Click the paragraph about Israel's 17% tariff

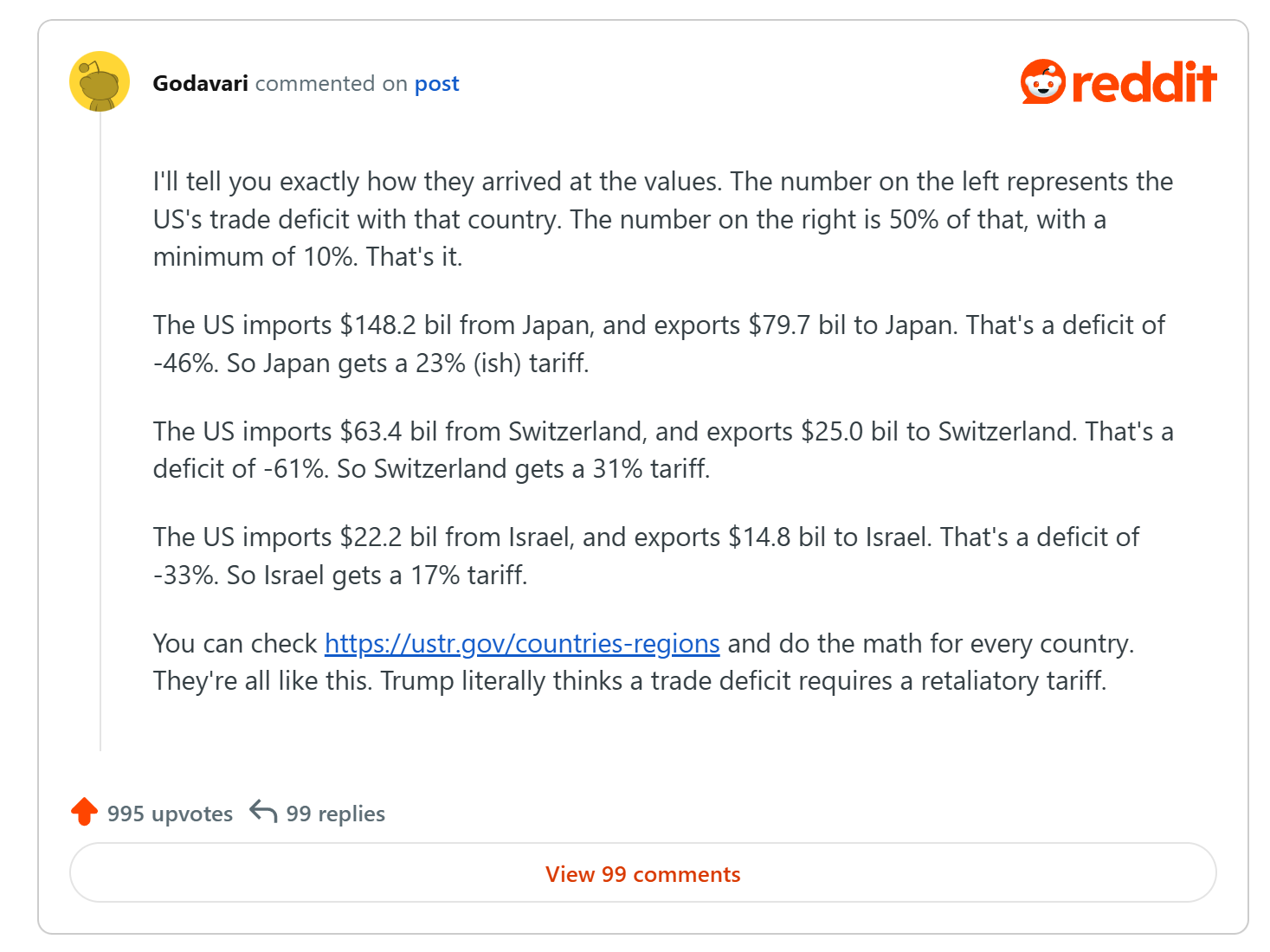pos(646,556)
